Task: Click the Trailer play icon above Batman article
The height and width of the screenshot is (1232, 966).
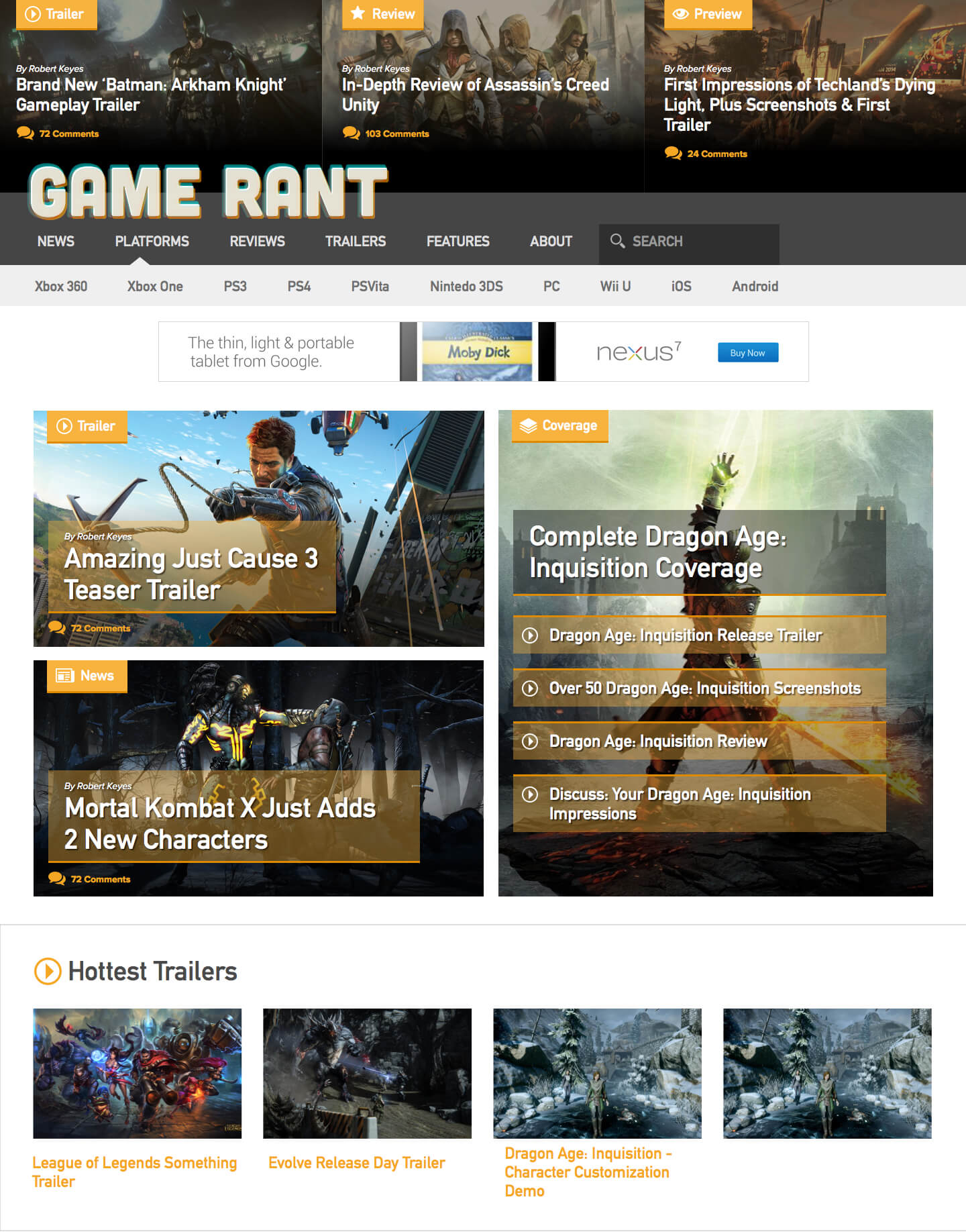Action: (32, 14)
